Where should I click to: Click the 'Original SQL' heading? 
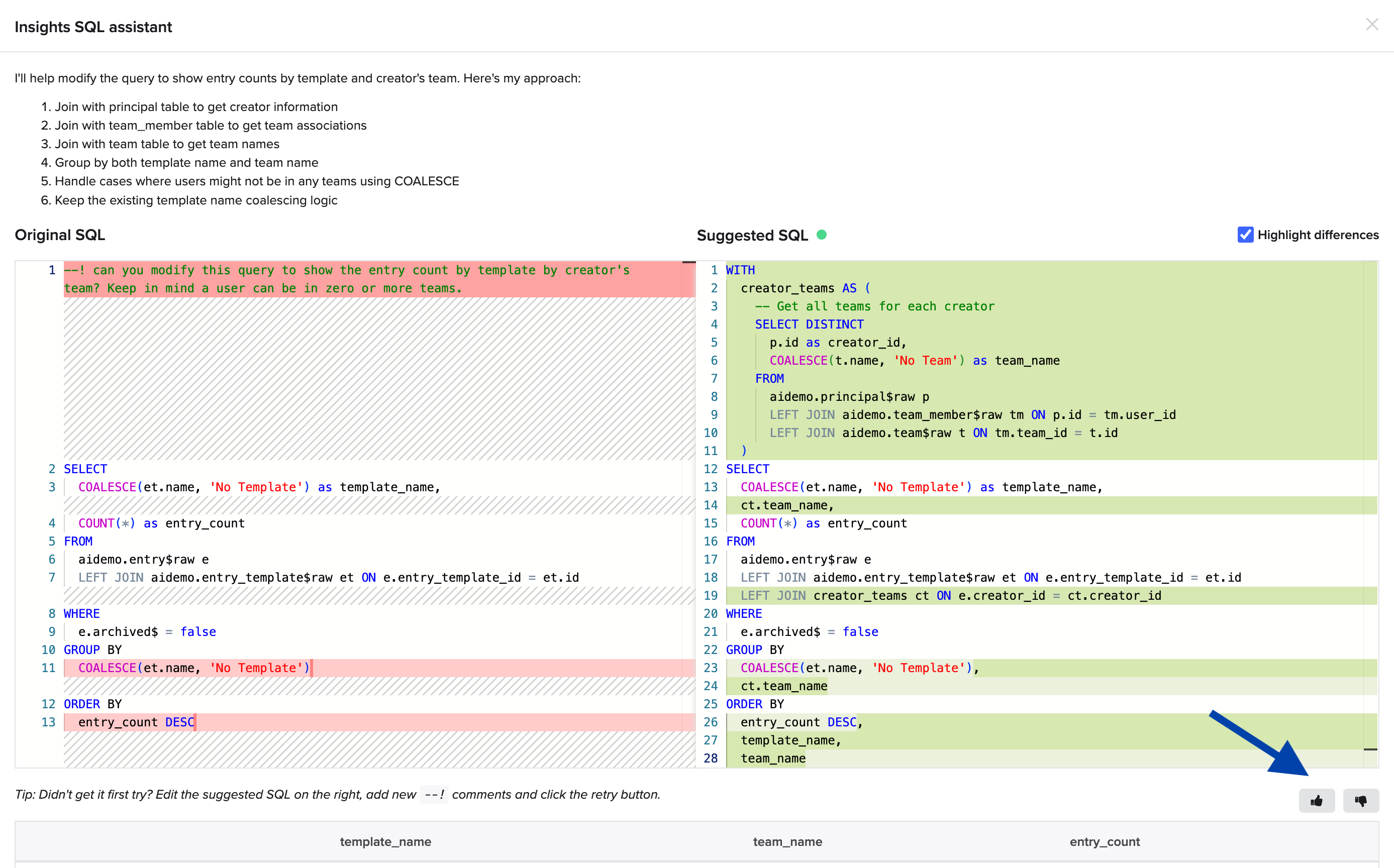click(60, 235)
